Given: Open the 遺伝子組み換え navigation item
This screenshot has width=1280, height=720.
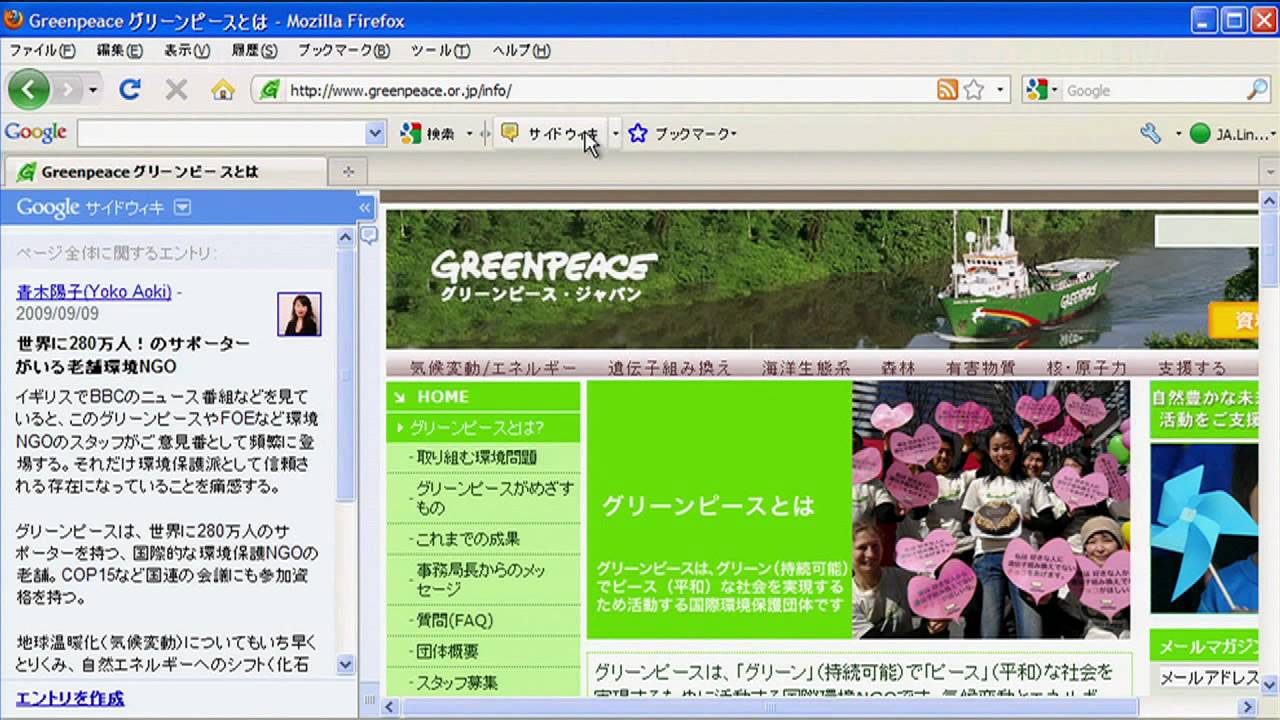Looking at the screenshot, I should 669,368.
